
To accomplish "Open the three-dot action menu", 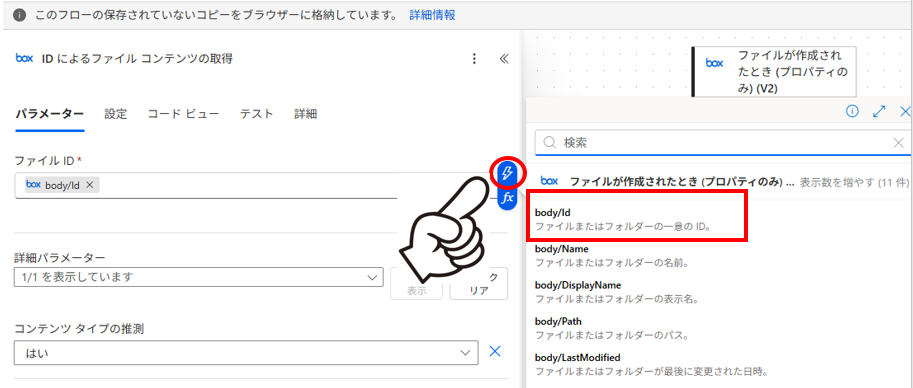I will point(475,59).
